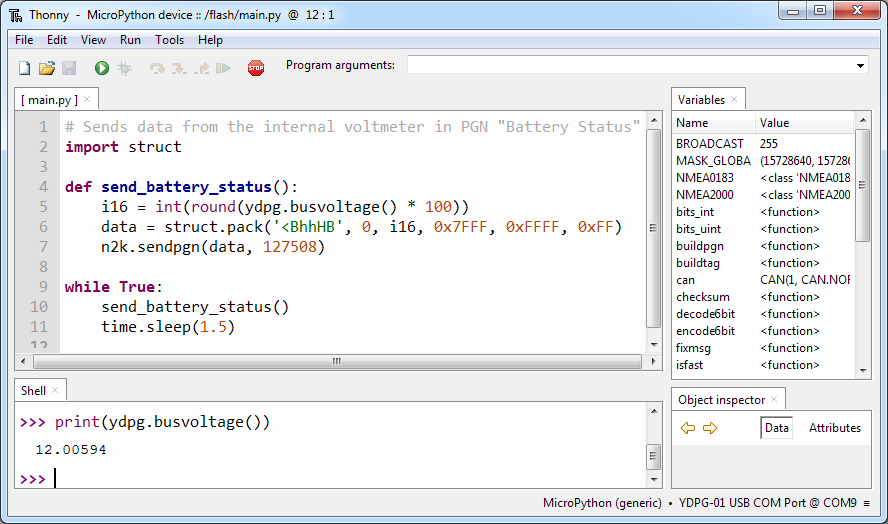Expand the Program arguments dropdown arrow
Image resolution: width=888 pixels, height=524 pixels.
860,66
